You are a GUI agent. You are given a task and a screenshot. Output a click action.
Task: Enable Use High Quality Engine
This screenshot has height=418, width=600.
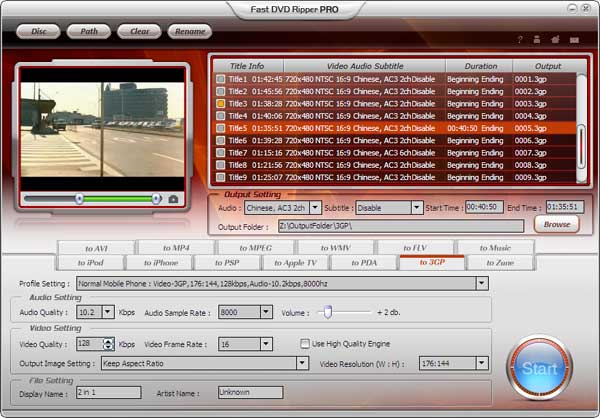[305, 344]
